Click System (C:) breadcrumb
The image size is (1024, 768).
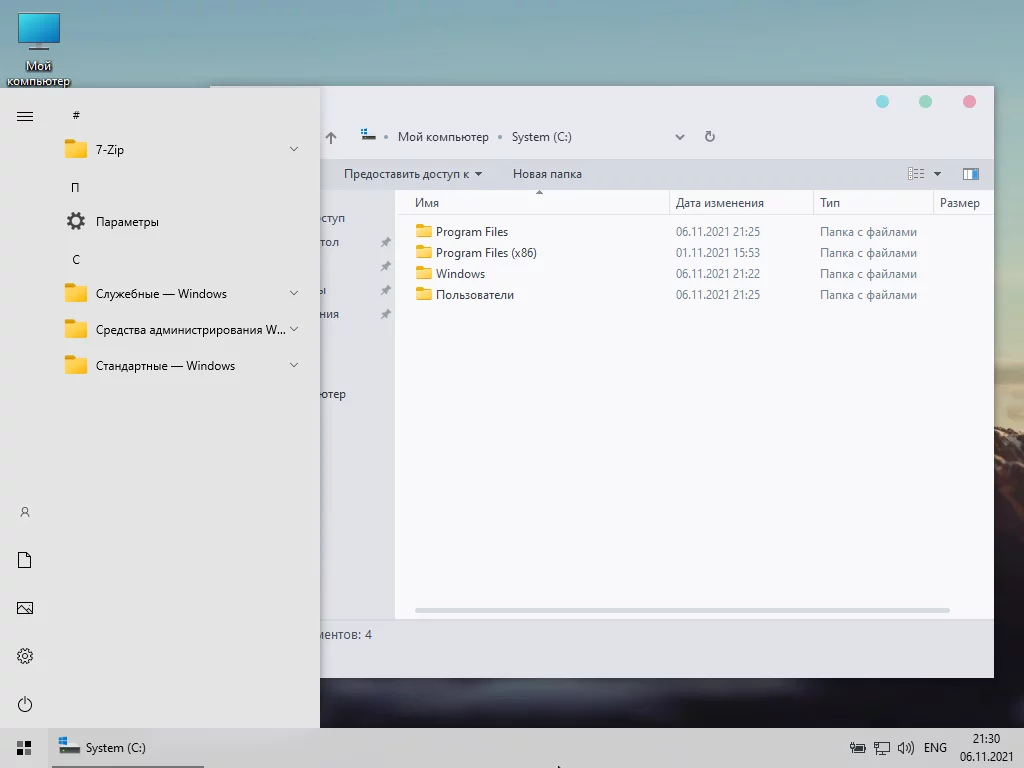click(x=541, y=137)
